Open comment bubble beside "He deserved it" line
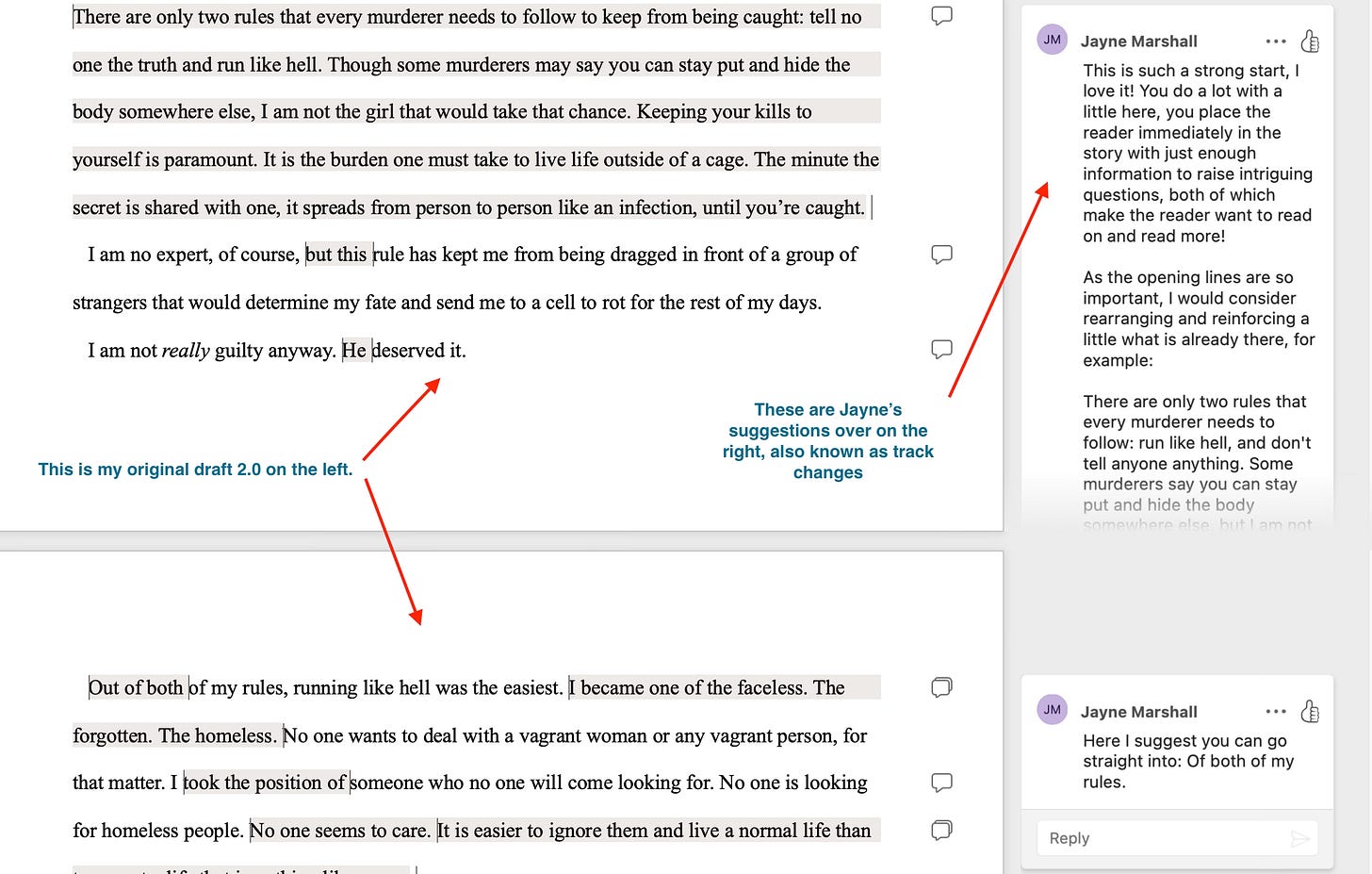The height and width of the screenshot is (874, 1372). [x=941, y=350]
